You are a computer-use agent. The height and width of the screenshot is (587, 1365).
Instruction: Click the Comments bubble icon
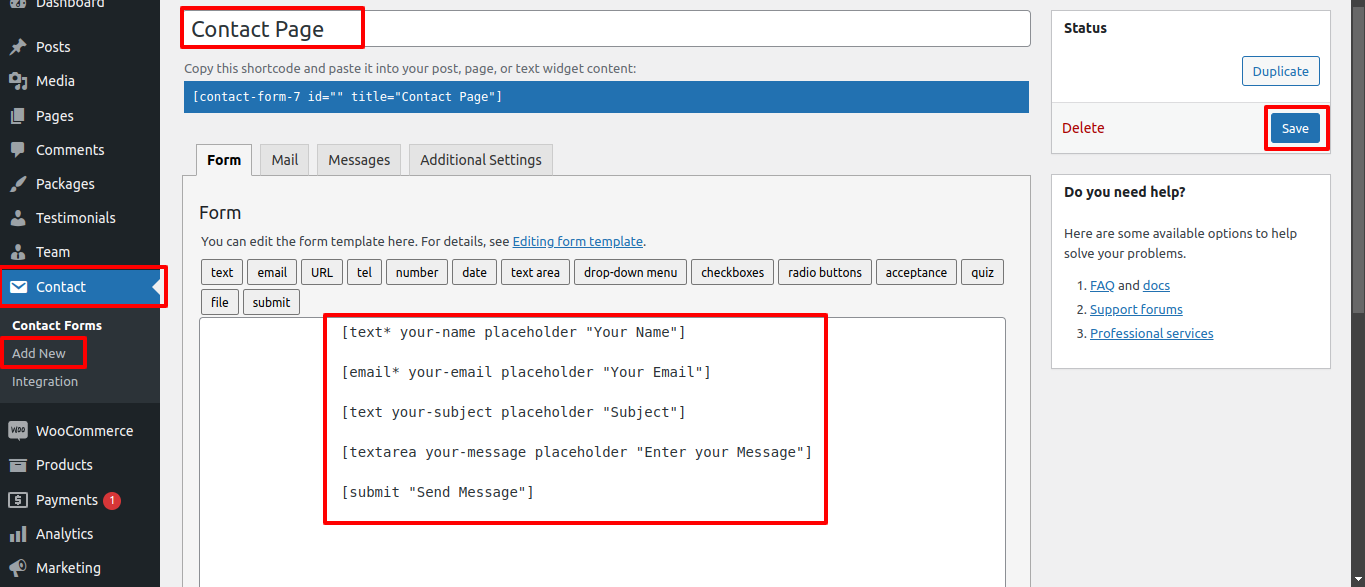click(17, 150)
